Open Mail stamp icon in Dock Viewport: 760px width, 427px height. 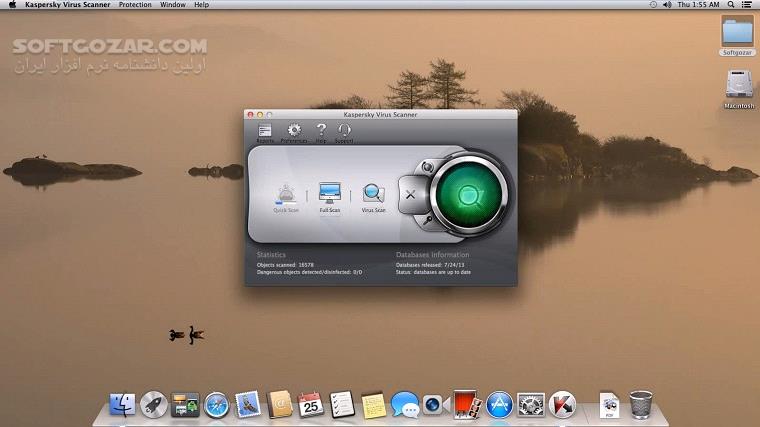click(248, 404)
